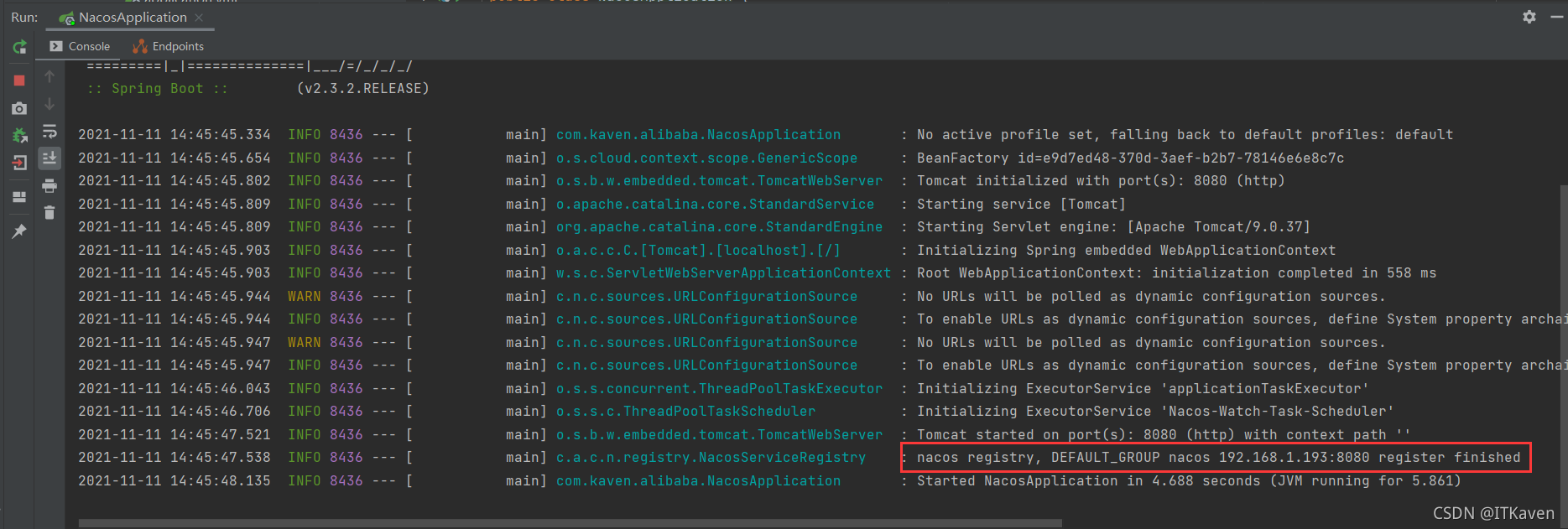Click the exit icon with red arrow
The width and height of the screenshot is (1568, 529).
pyautogui.click(x=19, y=163)
